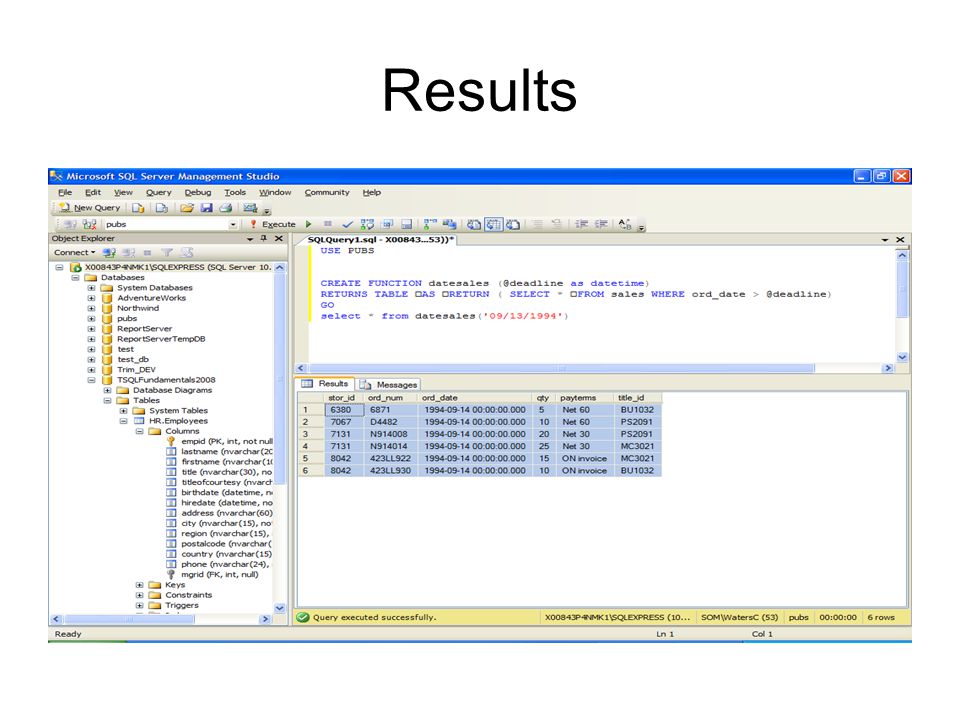The image size is (960, 720).
Task: Click the ord_date column header in results
Action: pyautogui.click(x=474, y=398)
